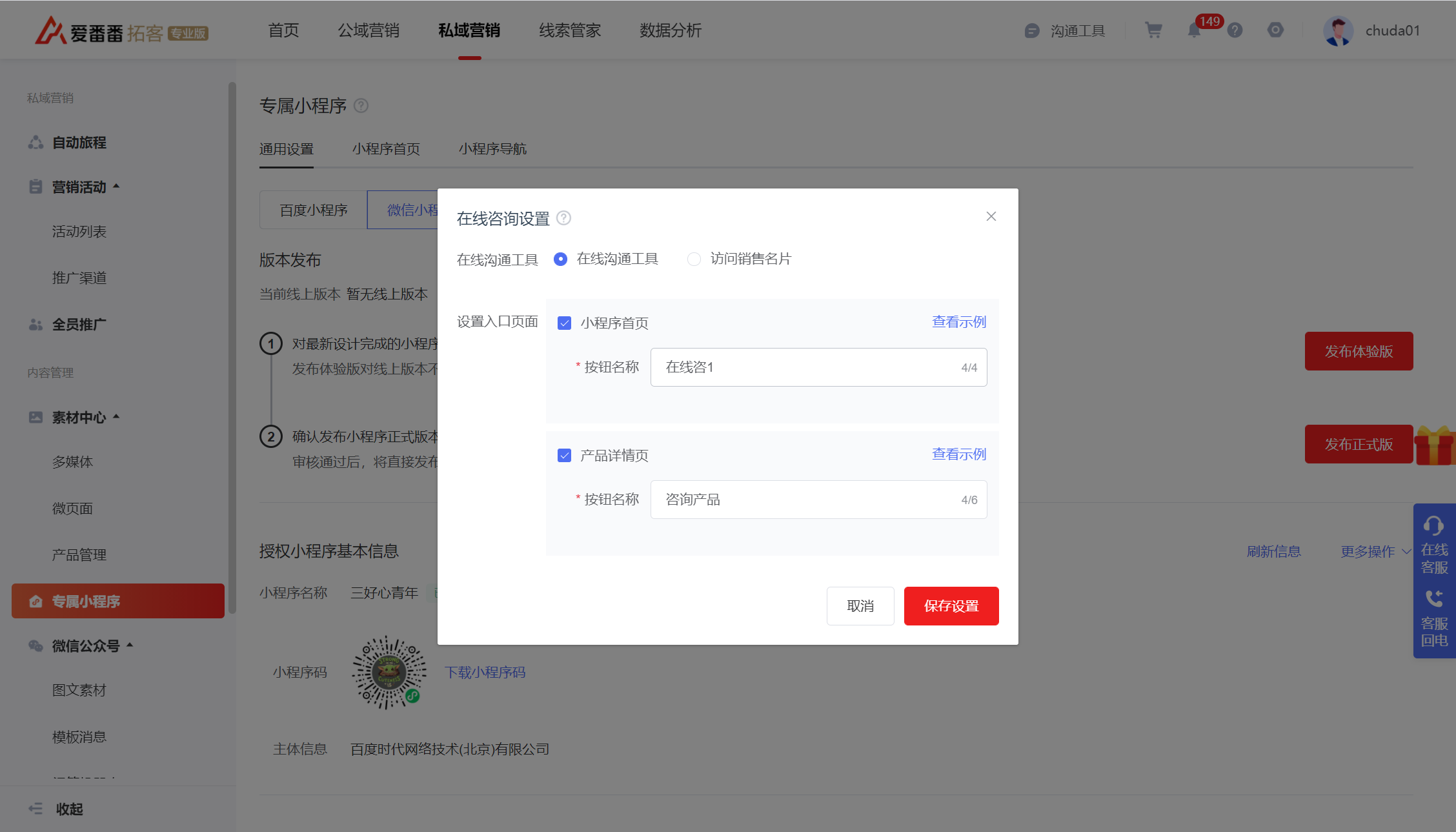
Task: Select the 访问销售名片 radio option
Action: 694,259
